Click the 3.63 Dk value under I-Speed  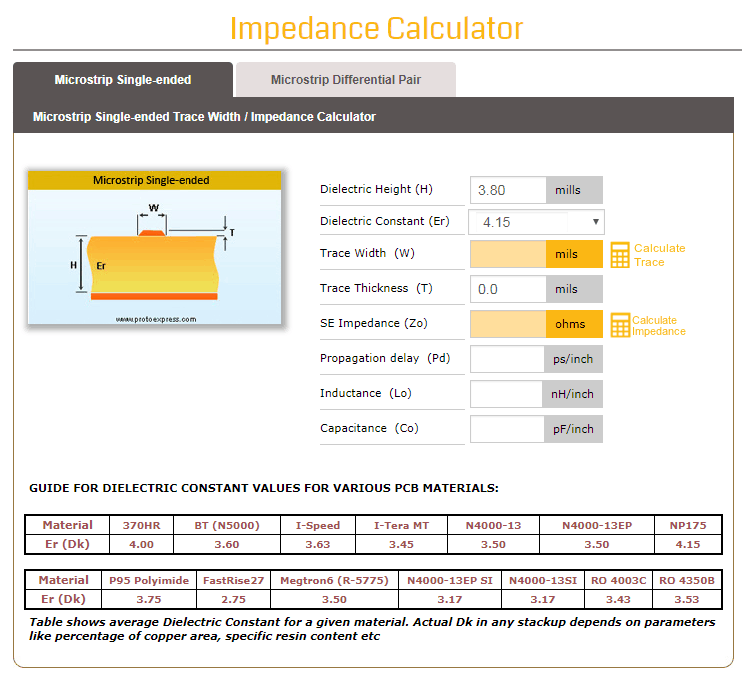[318, 544]
